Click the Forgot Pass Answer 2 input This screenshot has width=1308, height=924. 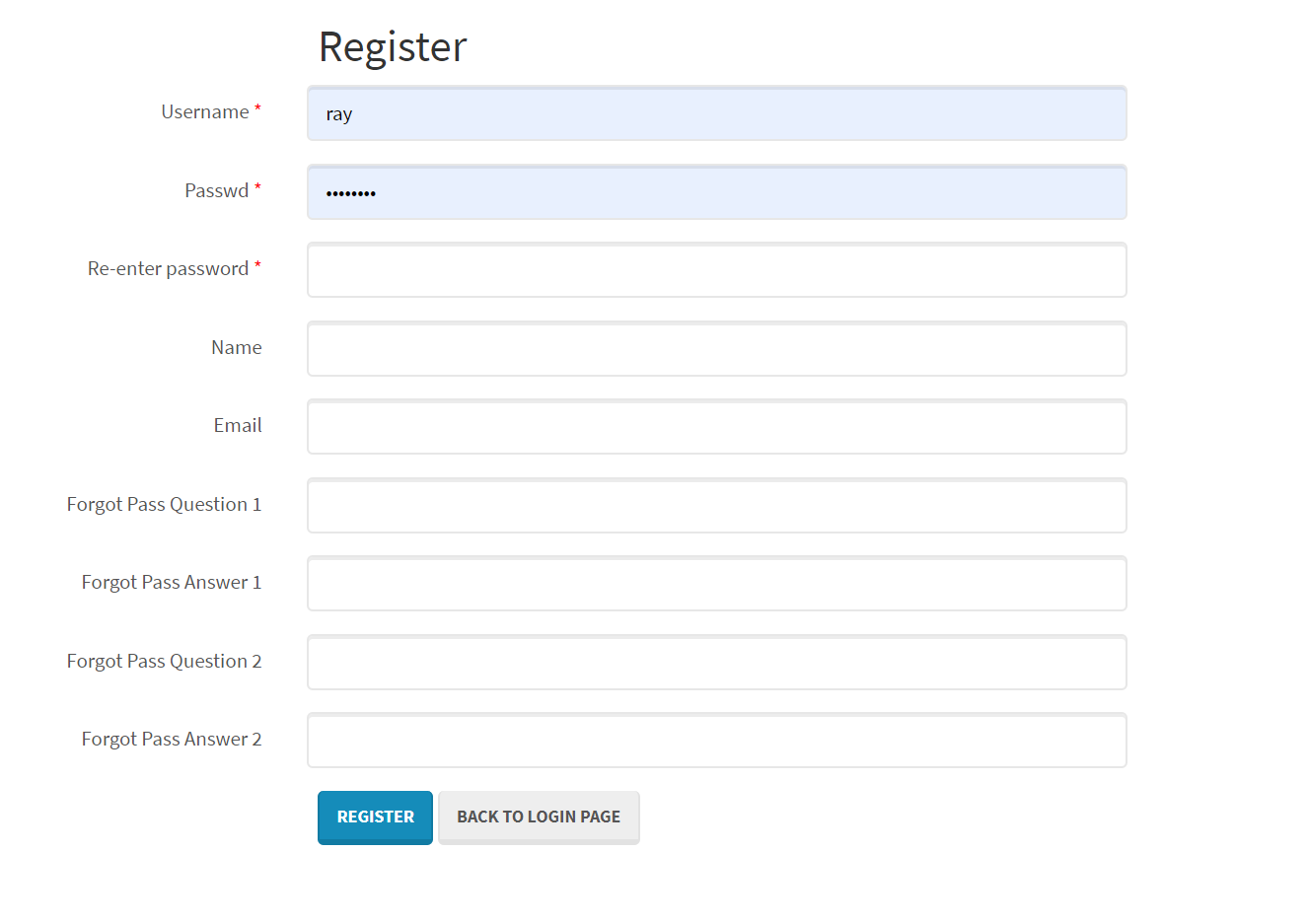click(x=717, y=741)
